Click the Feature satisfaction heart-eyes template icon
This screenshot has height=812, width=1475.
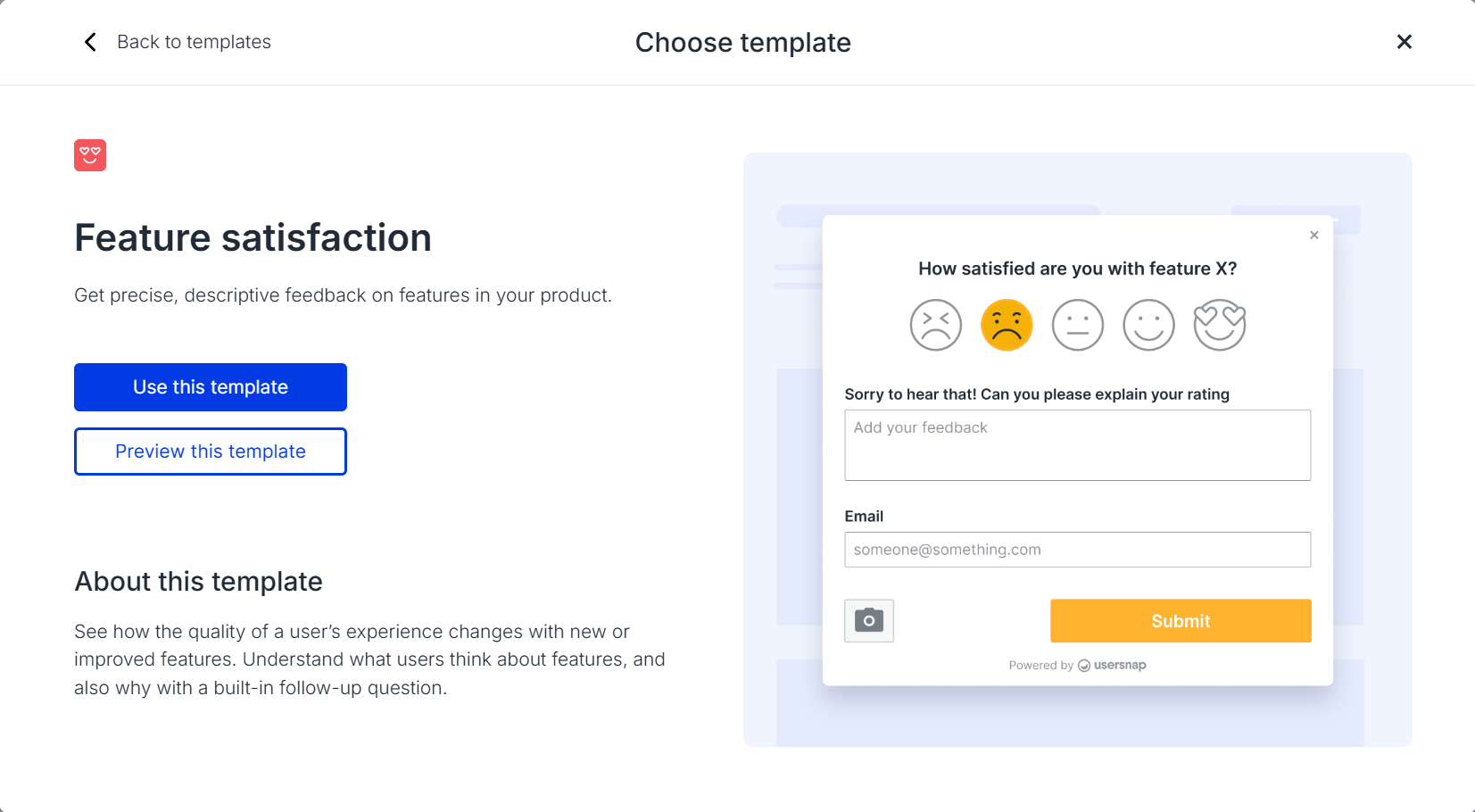[x=90, y=155]
